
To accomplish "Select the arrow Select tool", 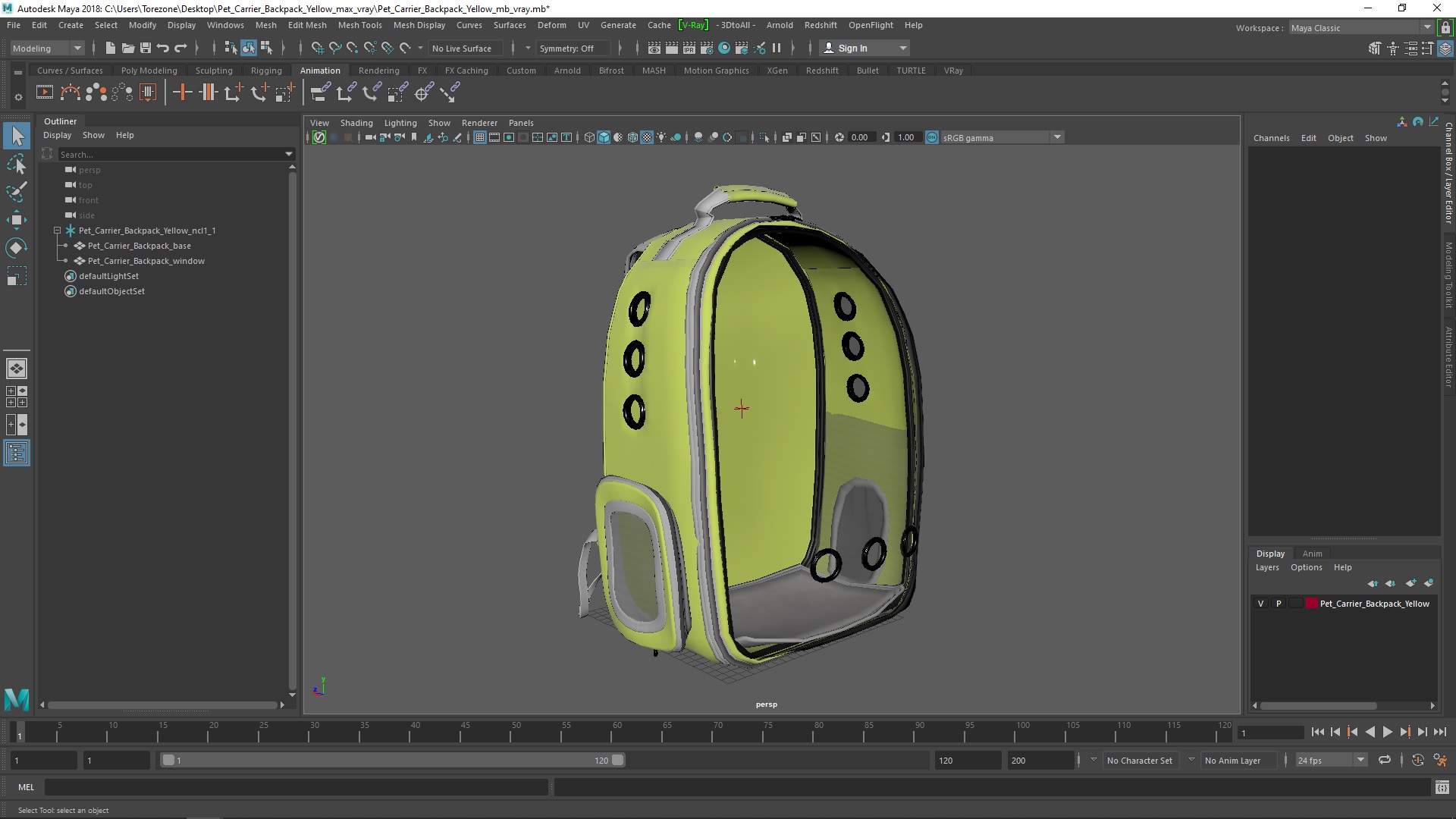I will [x=17, y=136].
